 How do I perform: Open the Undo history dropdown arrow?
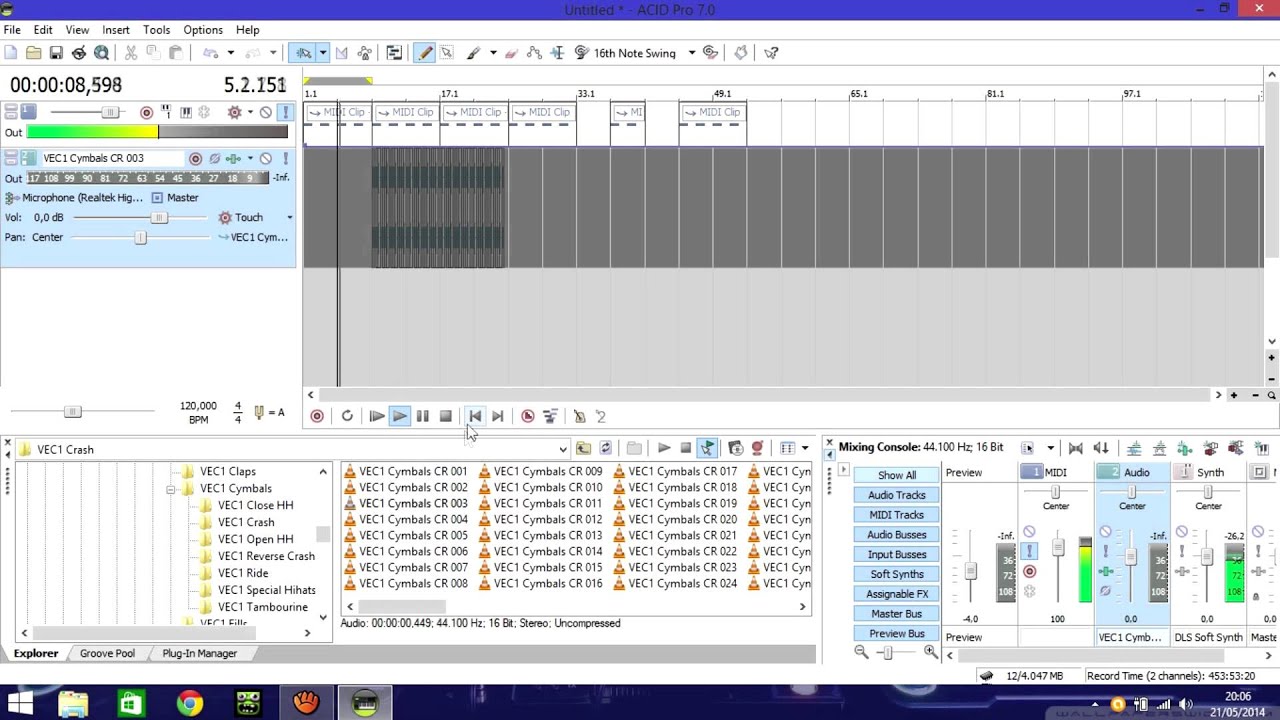(x=230, y=53)
